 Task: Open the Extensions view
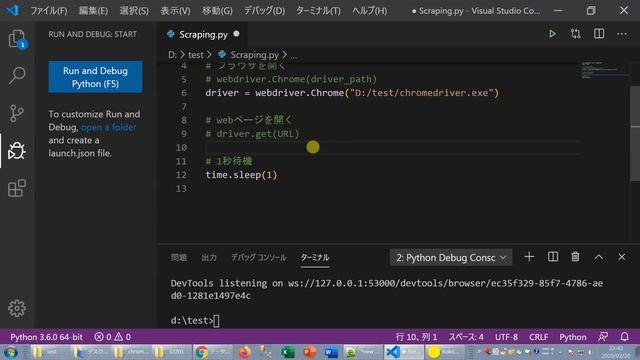pyautogui.click(x=17, y=188)
